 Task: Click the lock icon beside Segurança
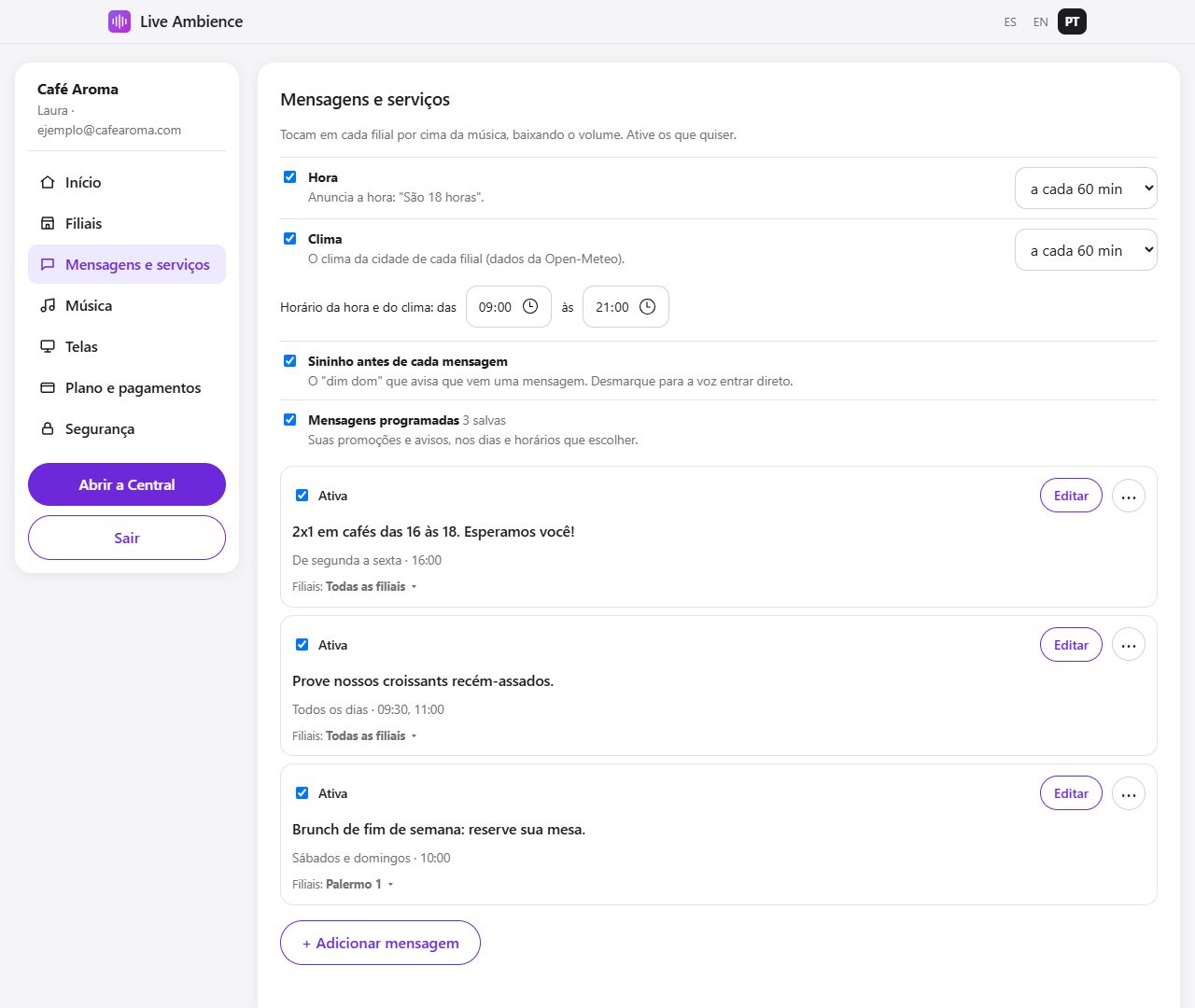coord(48,428)
